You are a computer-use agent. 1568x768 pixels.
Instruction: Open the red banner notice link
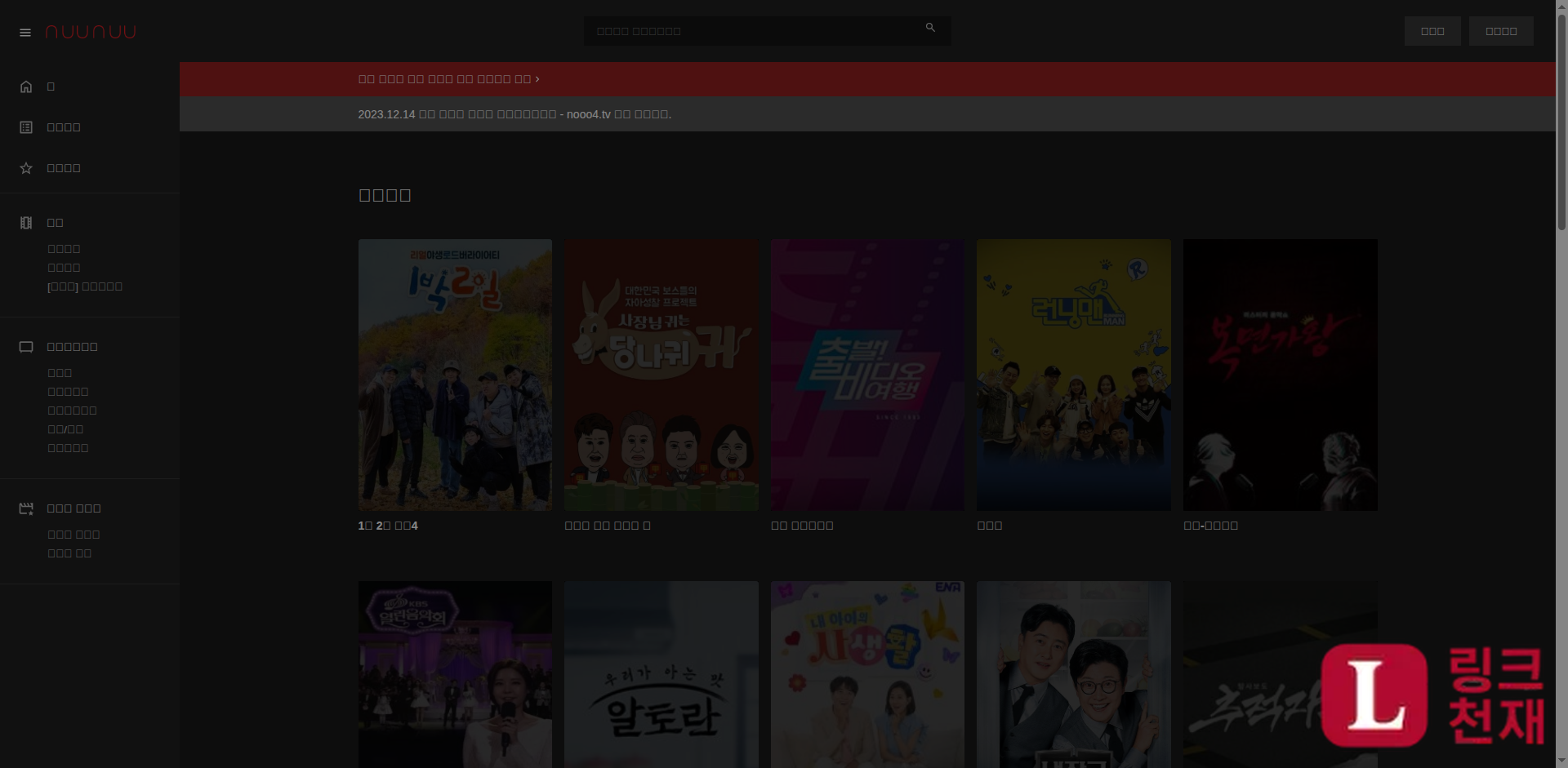coord(448,79)
